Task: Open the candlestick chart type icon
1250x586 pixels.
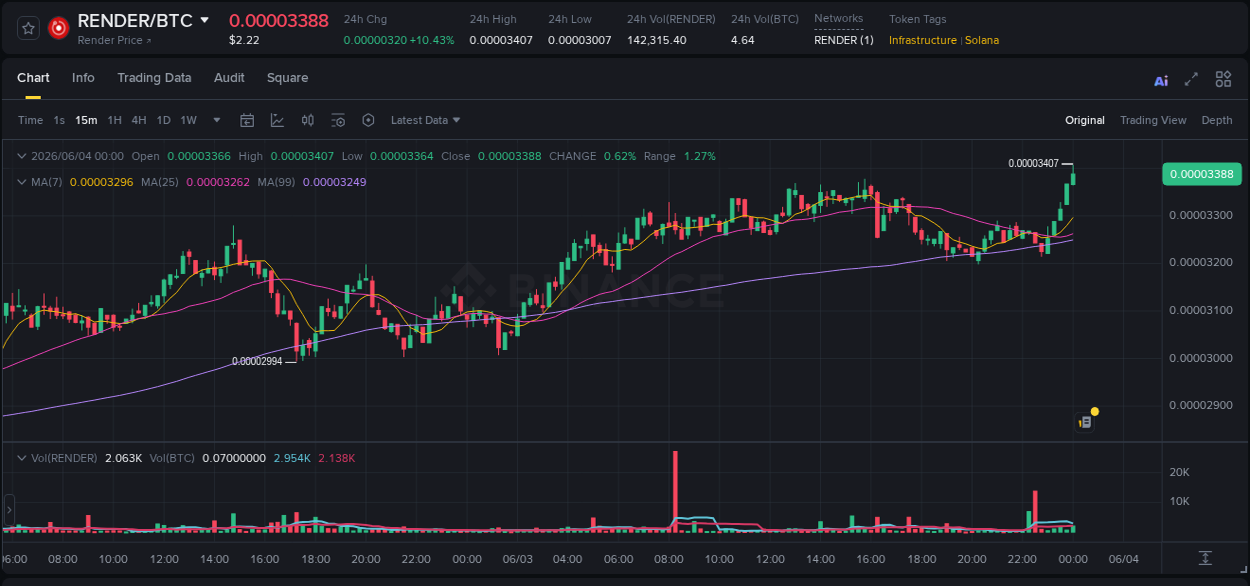Action: 308,120
